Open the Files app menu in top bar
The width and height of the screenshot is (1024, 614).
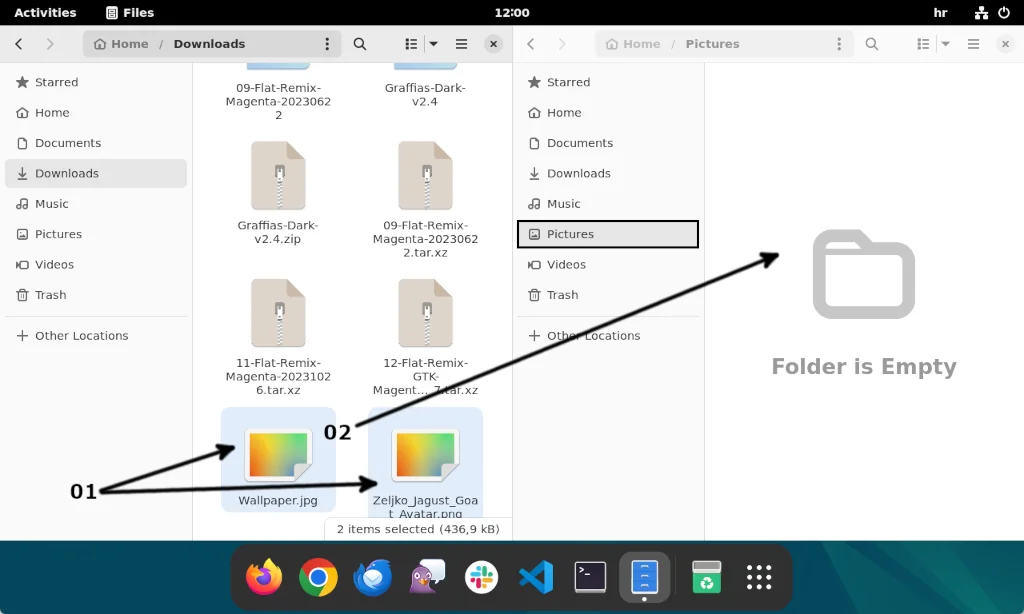coord(130,12)
